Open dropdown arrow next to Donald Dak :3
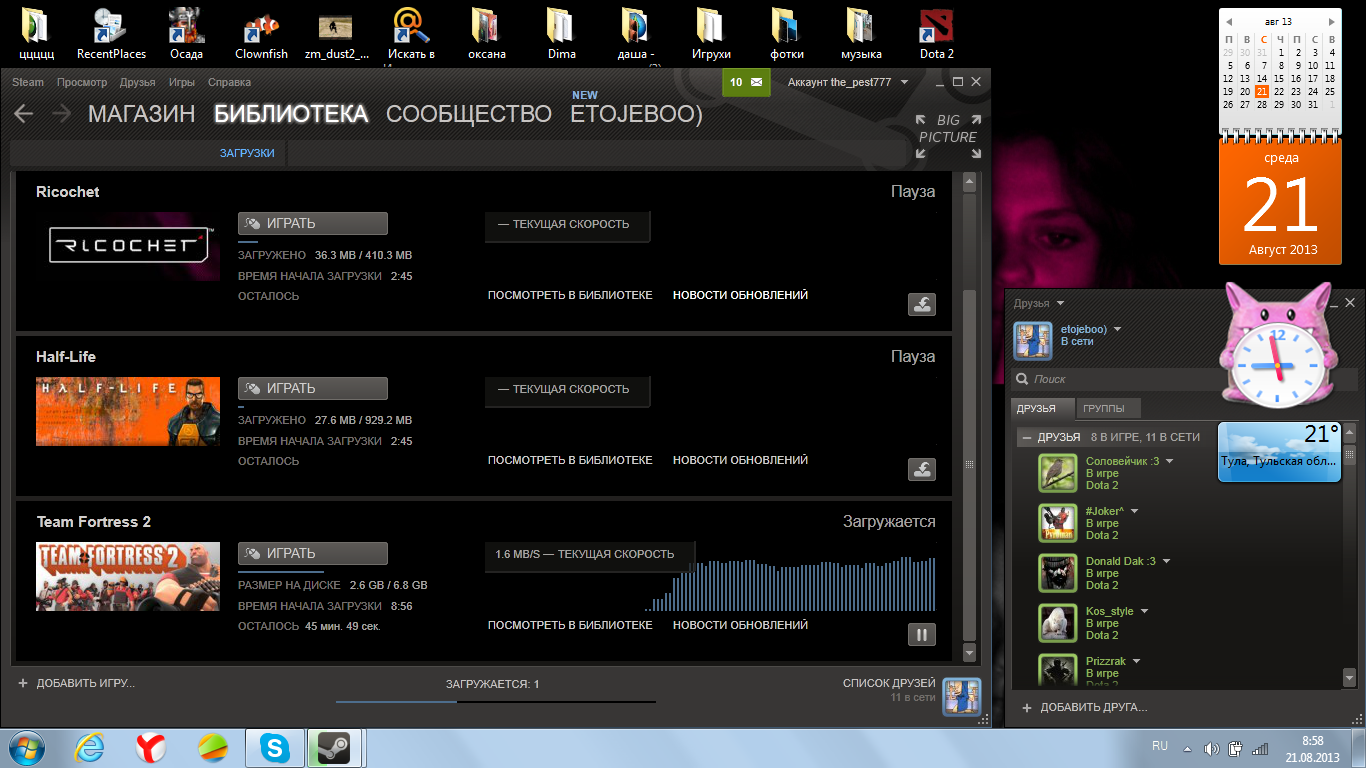 1166,561
